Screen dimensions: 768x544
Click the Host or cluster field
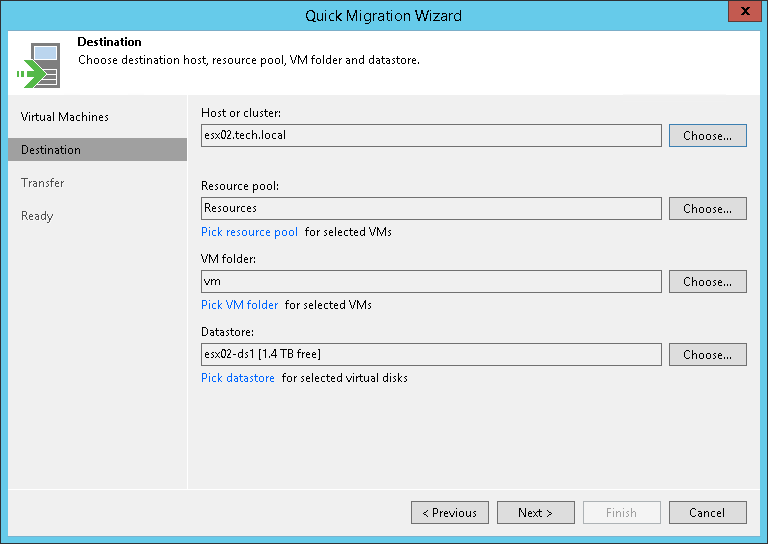coord(431,136)
